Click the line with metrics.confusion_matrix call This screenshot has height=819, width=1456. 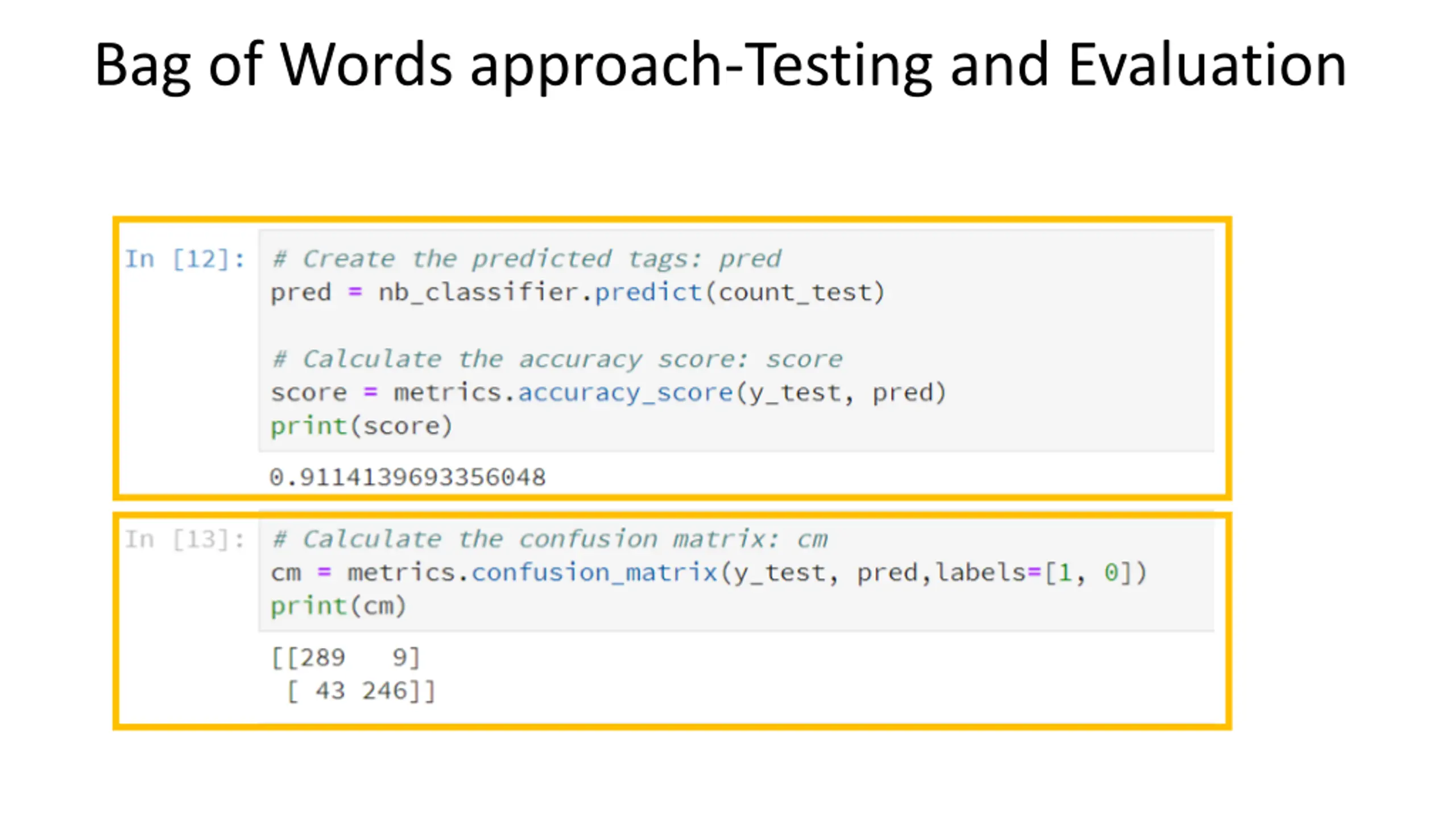coord(709,573)
